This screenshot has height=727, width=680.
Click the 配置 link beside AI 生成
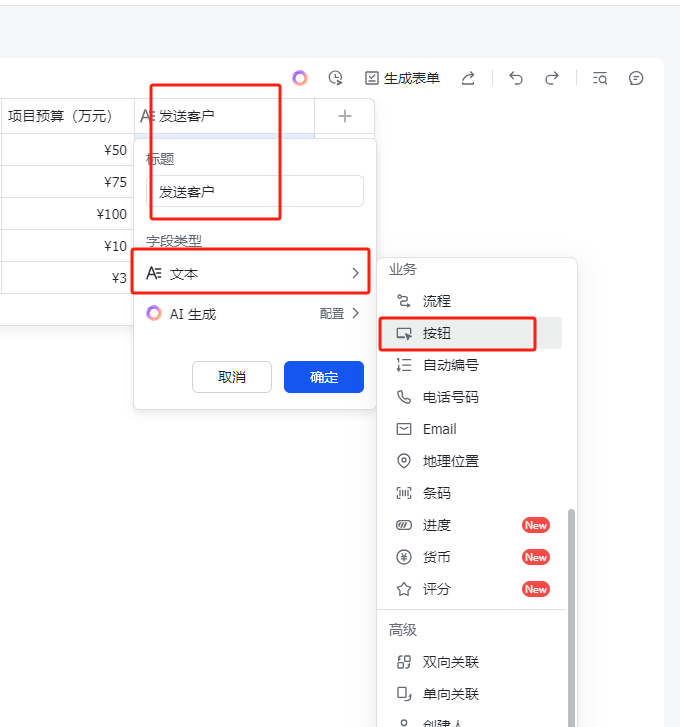tap(332, 314)
